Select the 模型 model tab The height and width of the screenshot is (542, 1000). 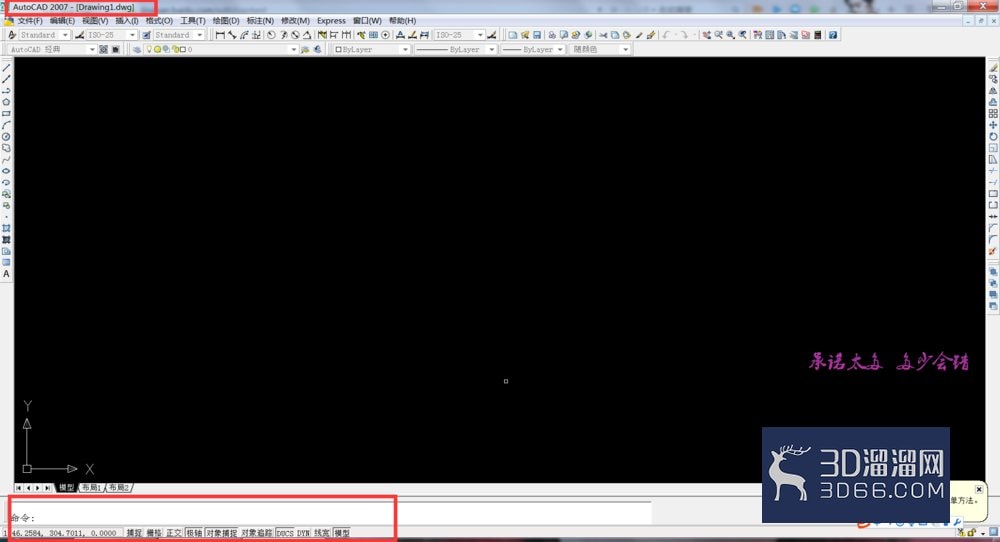point(66,488)
